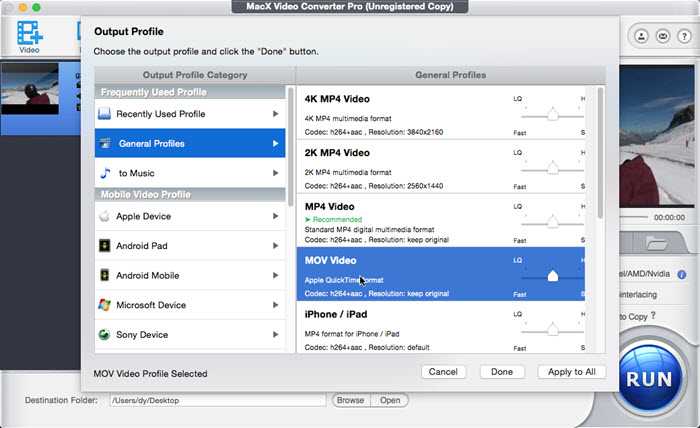Viewport: 700px width, 428px height.
Task: Click the Mobile Video Profile header
Action: pyautogui.click(x=190, y=195)
